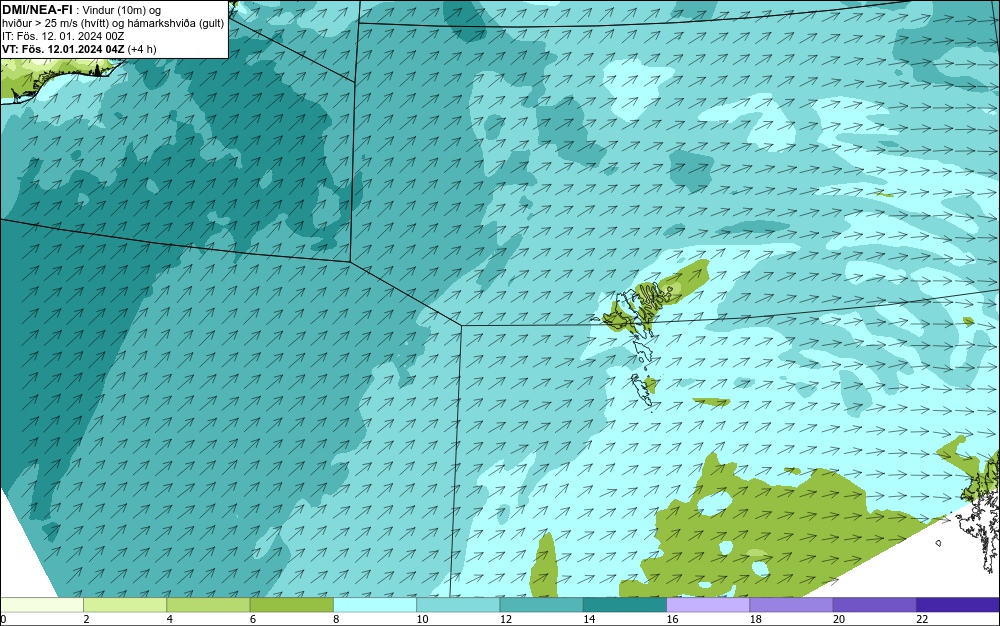Click the 4–6 m/s green legend swatch
1000x626 pixels.
coord(209,604)
